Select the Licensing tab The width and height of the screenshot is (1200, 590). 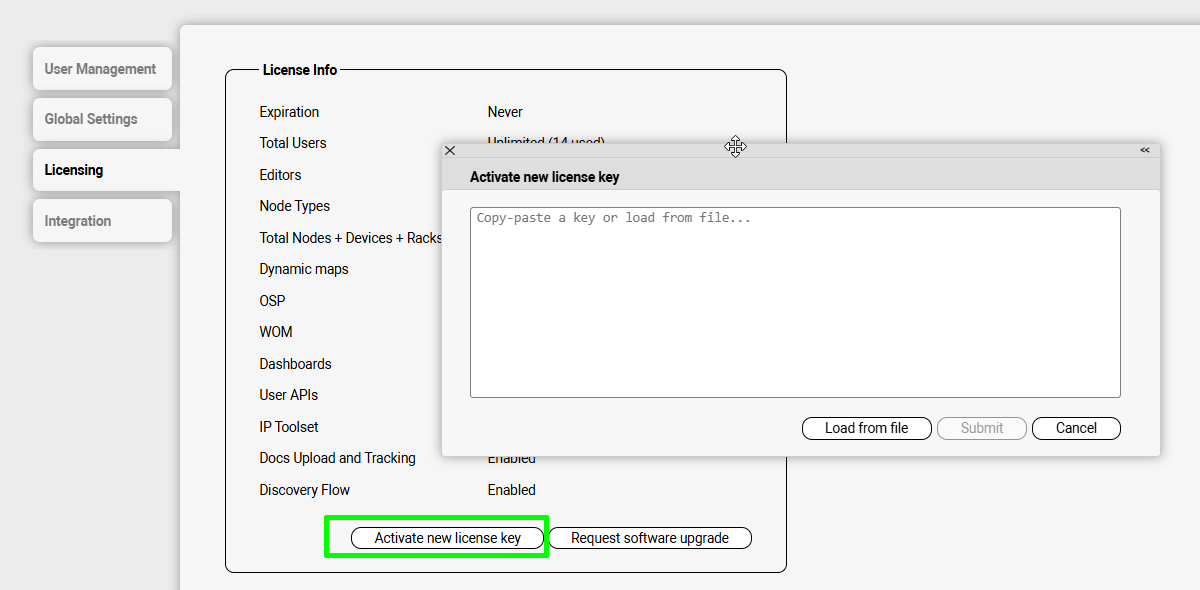pos(101,170)
